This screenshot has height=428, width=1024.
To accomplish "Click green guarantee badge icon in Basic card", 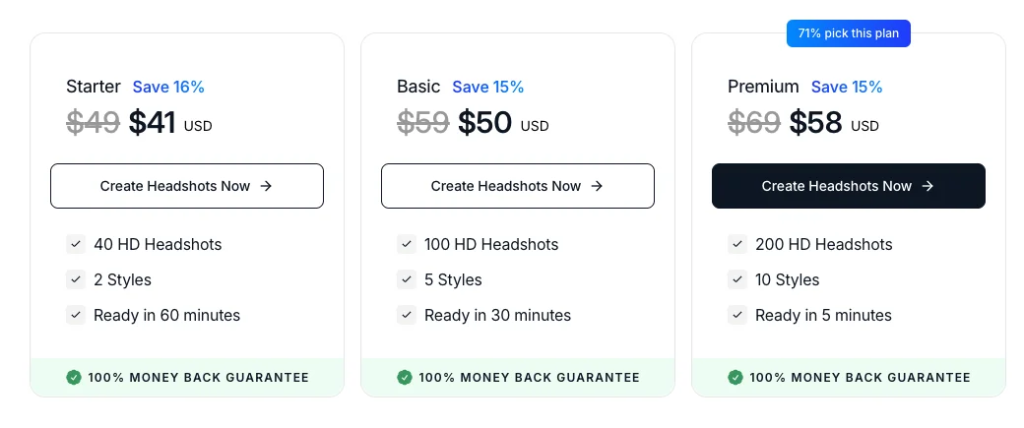I will coord(404,377).
